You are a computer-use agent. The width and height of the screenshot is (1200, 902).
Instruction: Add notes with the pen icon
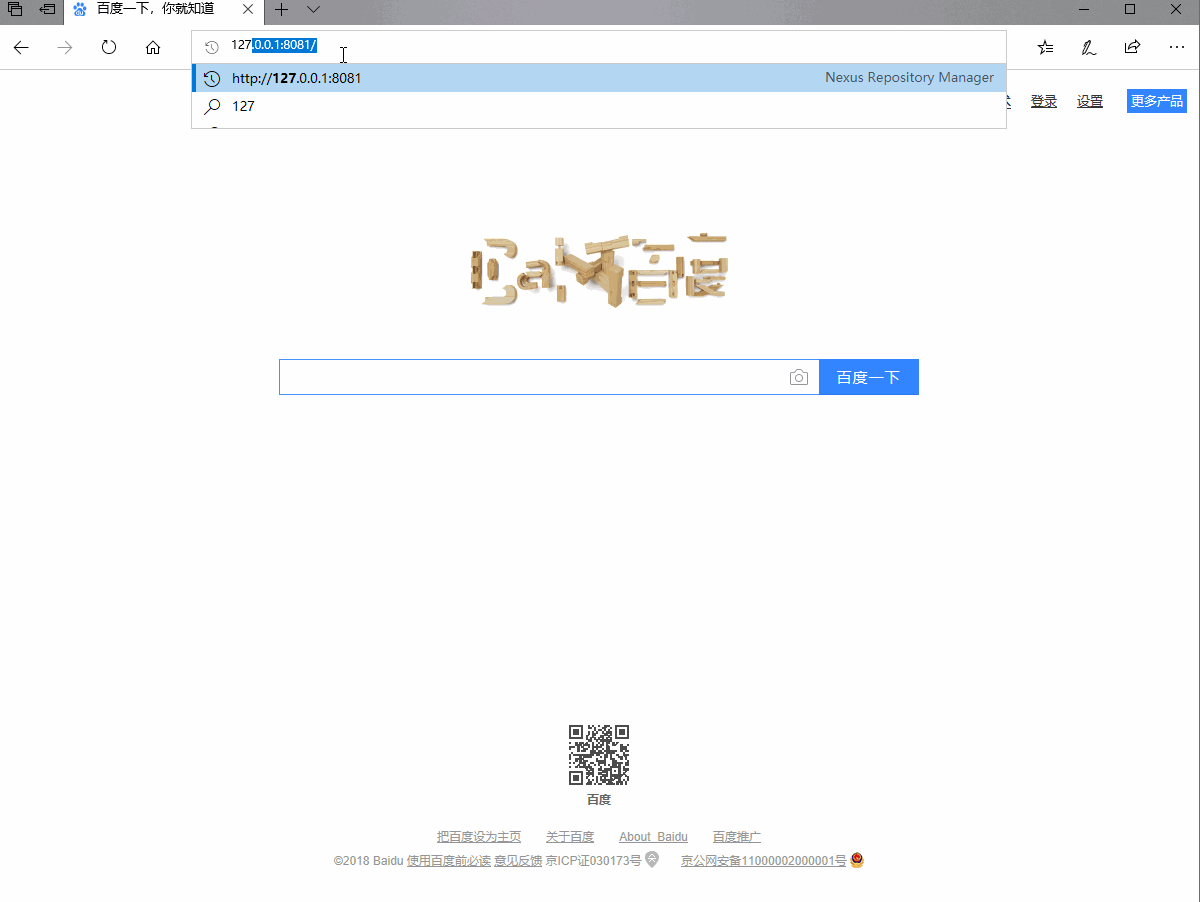(x=1089, y=47)
